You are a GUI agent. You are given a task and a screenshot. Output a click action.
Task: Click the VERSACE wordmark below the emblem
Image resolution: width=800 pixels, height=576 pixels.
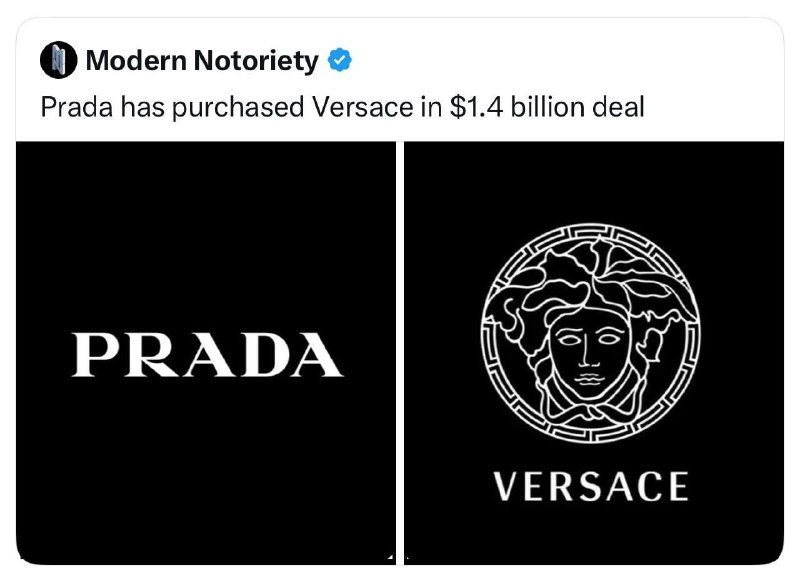(592, 486)
